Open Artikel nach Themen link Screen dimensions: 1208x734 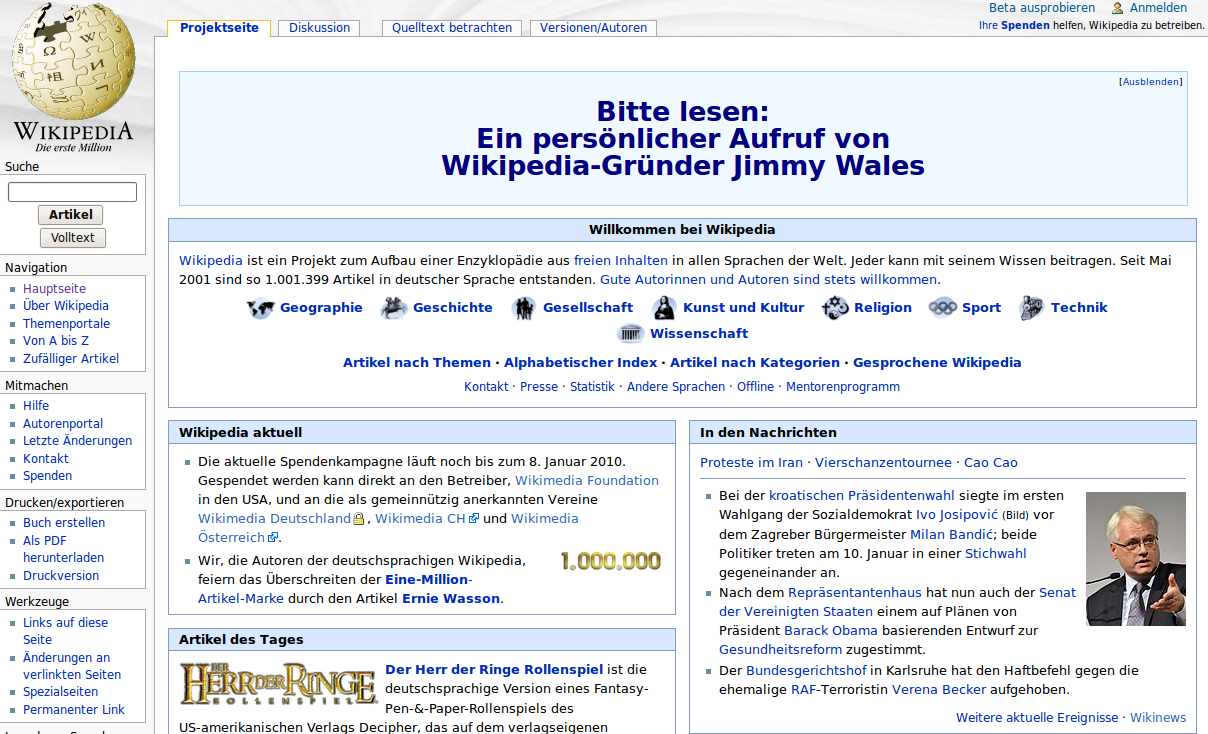pyautogui.click(x=417, y=363)
